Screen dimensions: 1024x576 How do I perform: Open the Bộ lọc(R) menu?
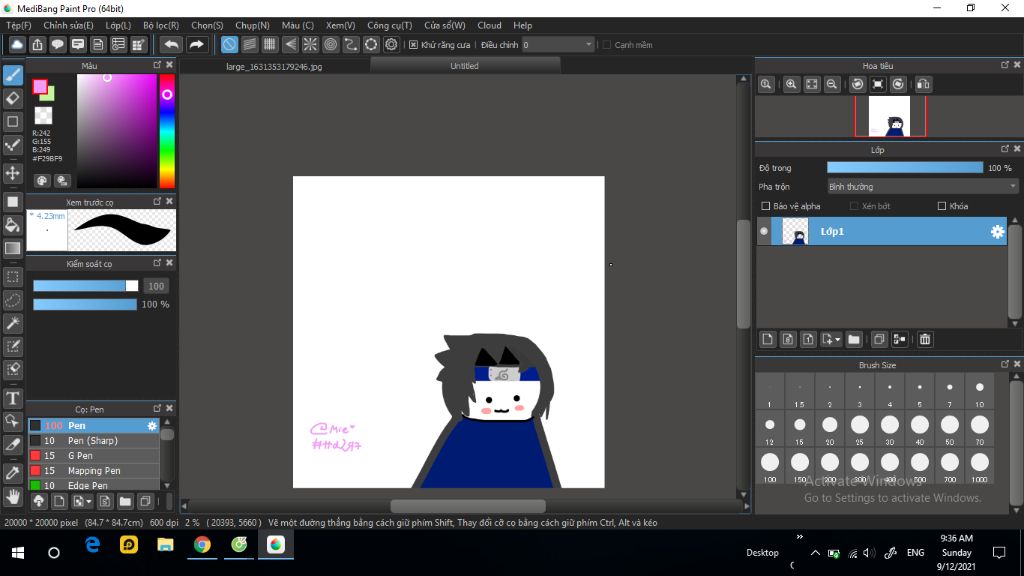(161, 25)
